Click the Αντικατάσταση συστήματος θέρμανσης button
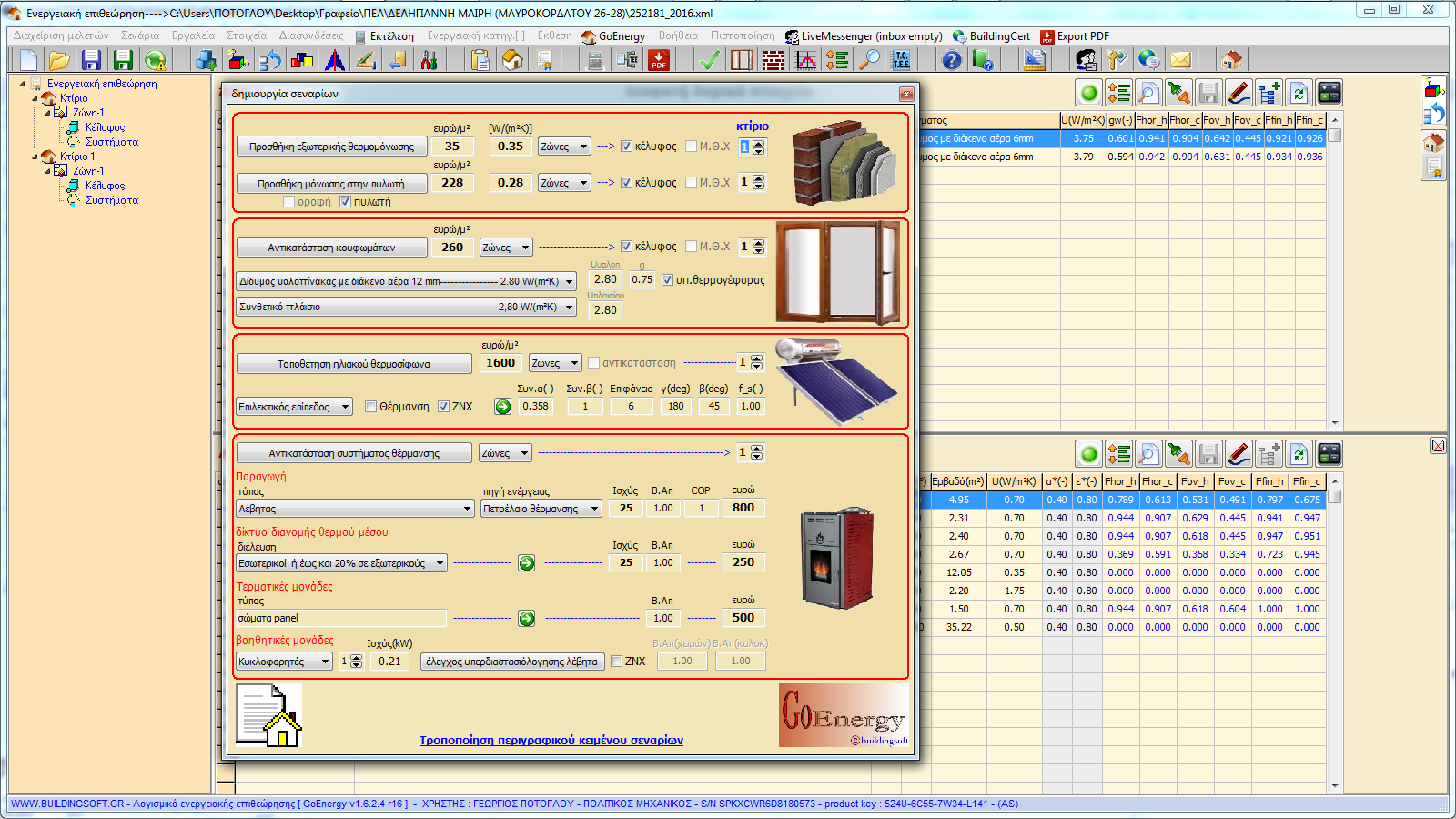 [354, 453]
